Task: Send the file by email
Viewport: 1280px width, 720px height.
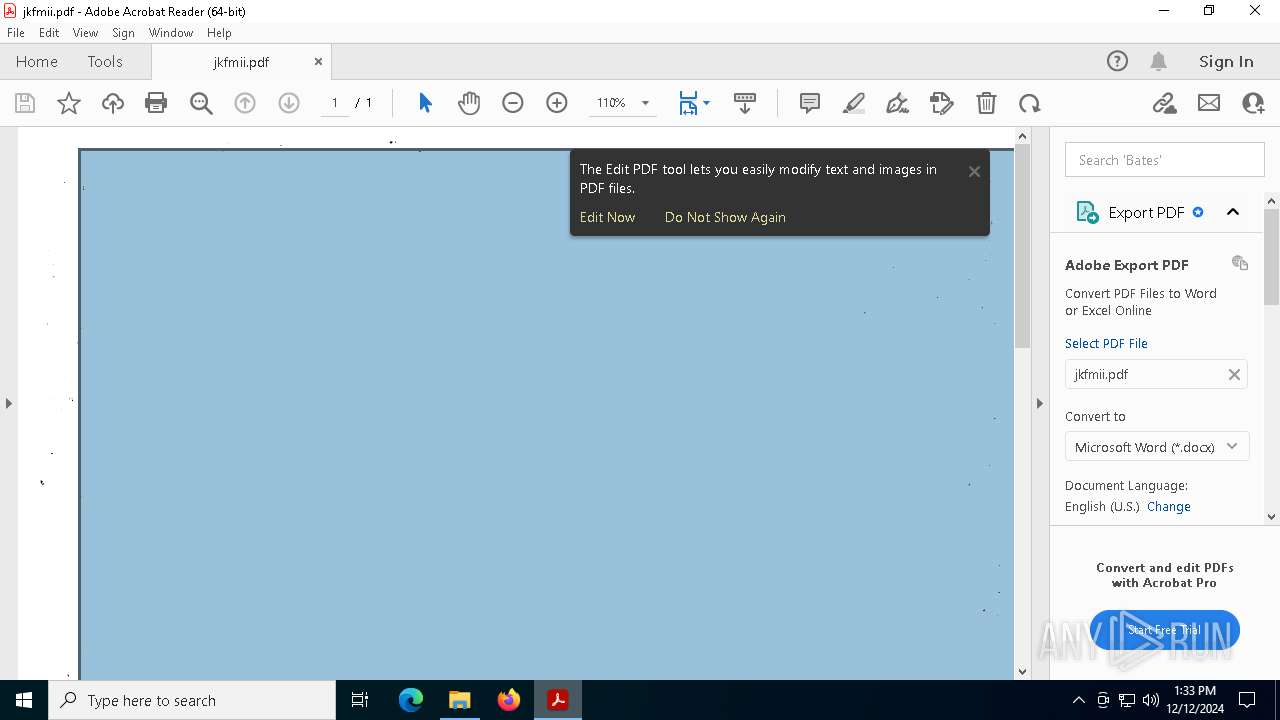Action: [x=1209, y=103]
